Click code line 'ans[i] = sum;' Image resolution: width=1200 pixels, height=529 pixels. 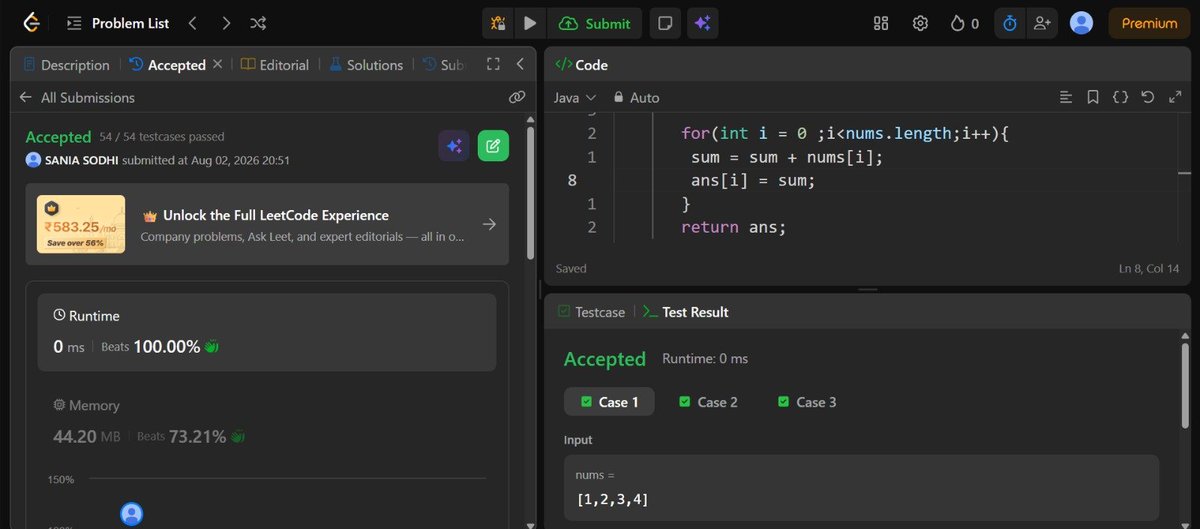pos(754,180)
